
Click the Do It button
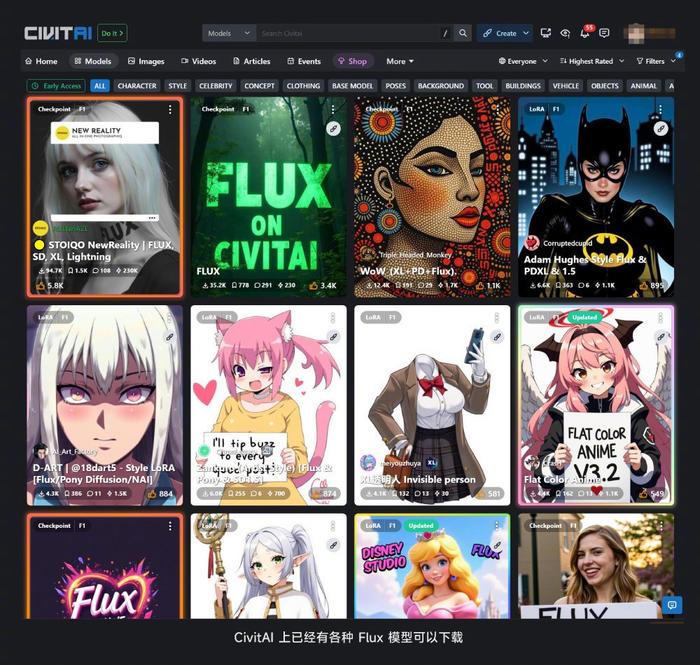(112, 33)
